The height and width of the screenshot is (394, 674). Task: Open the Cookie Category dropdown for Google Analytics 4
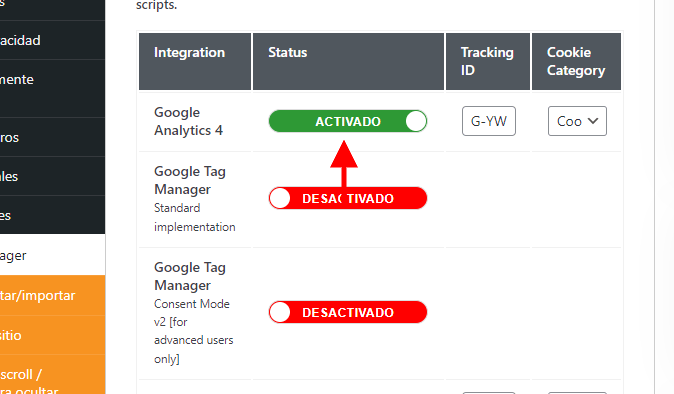[x=577, y=121]
